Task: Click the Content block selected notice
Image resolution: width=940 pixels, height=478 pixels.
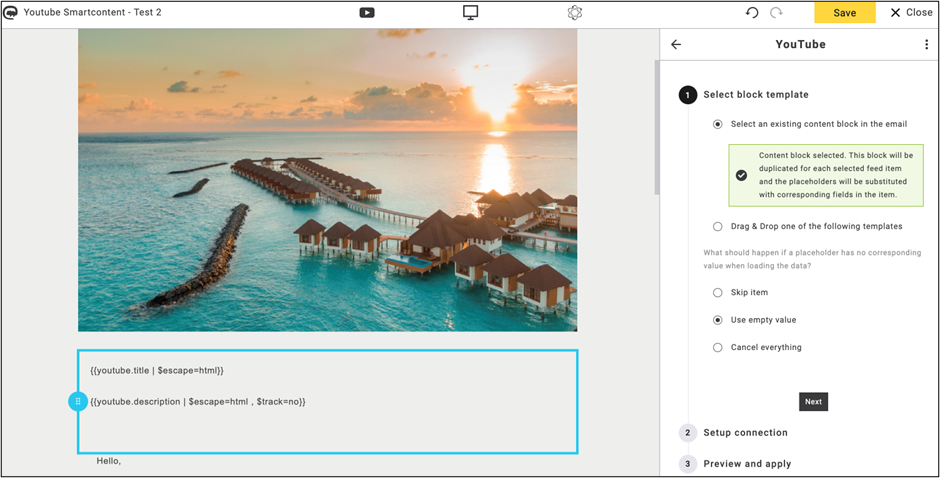Action: (x=826, y=175)
